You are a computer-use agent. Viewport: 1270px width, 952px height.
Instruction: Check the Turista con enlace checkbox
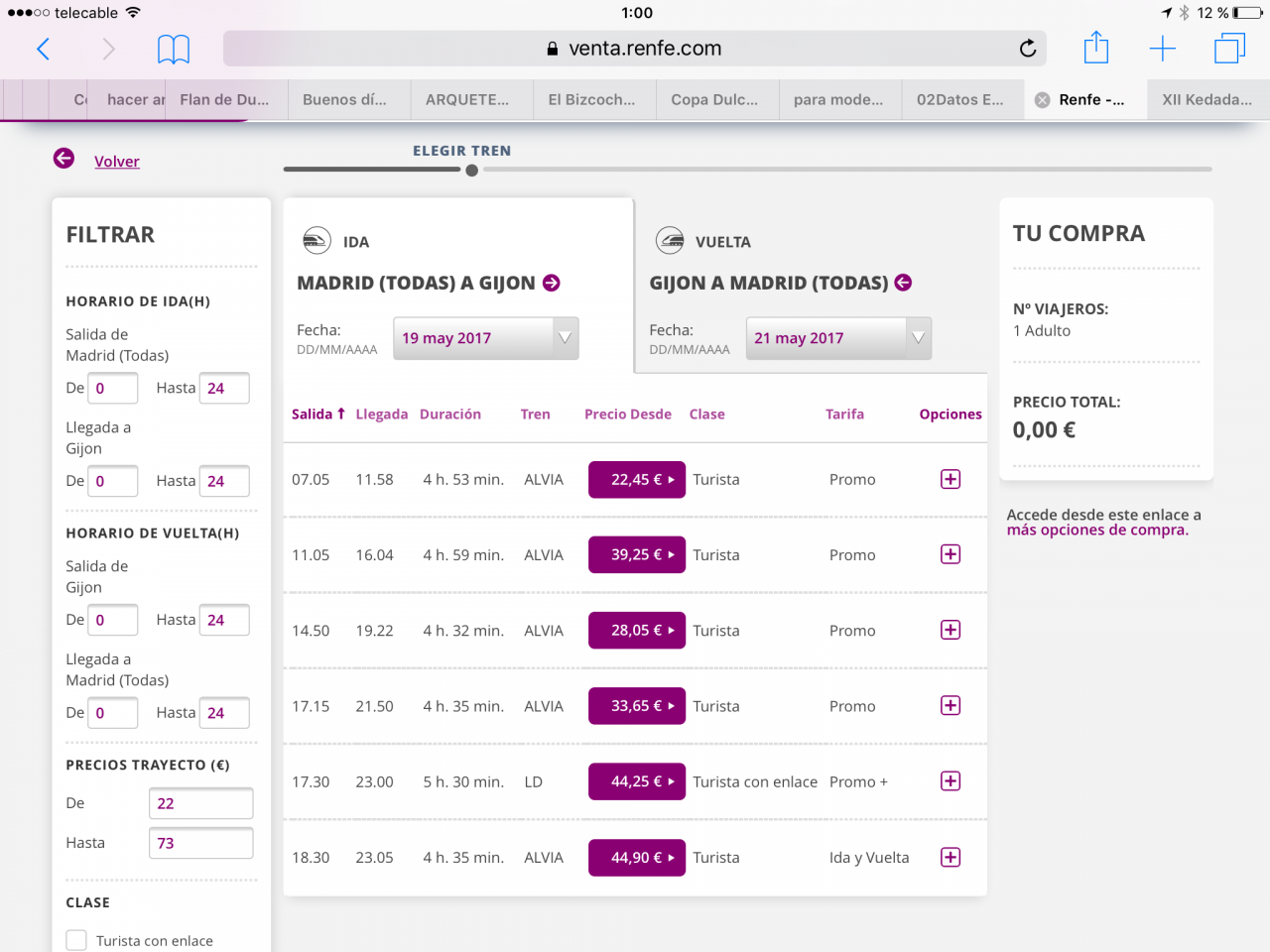[x=76, y=940]
